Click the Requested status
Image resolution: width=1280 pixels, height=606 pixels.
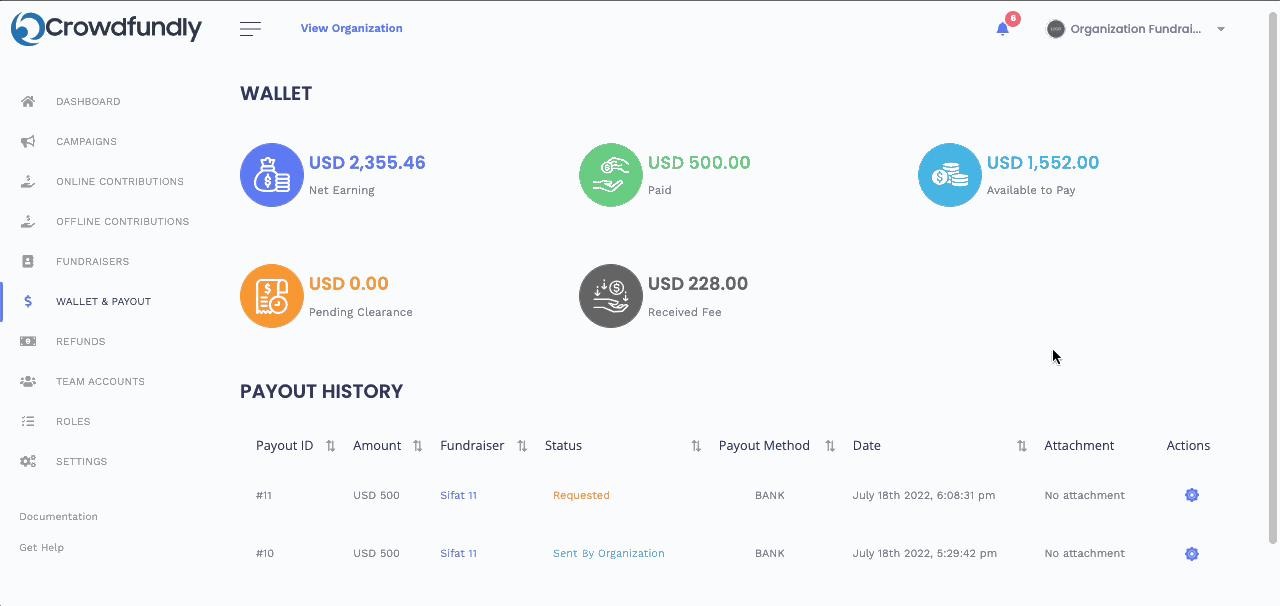coord(581,495)
